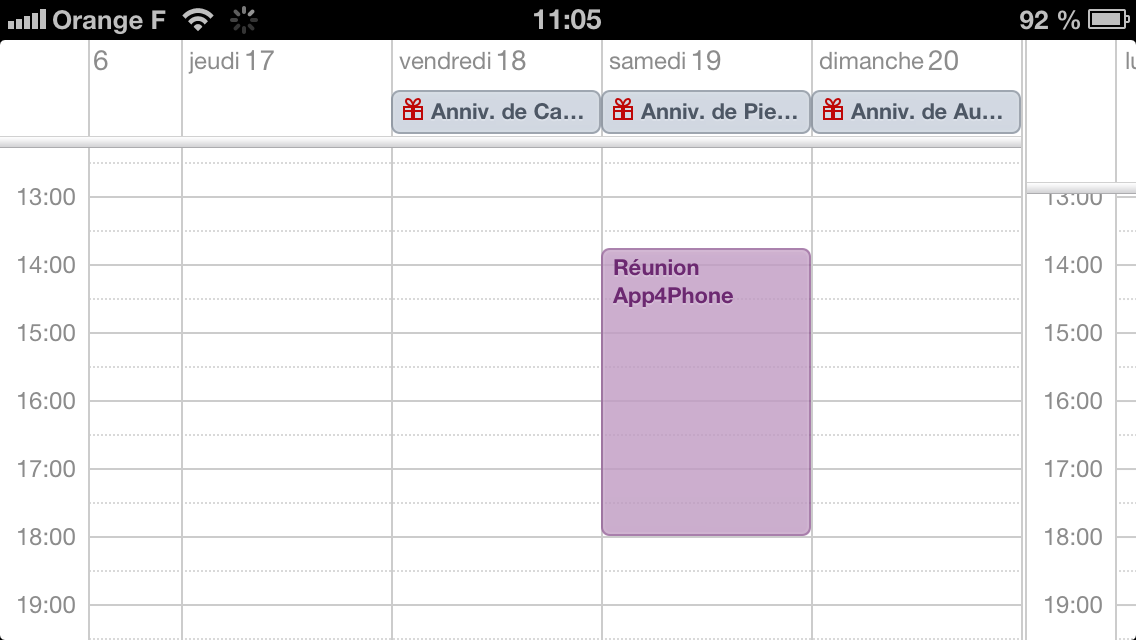Select the samedi 19 day header

click(665, 62)
